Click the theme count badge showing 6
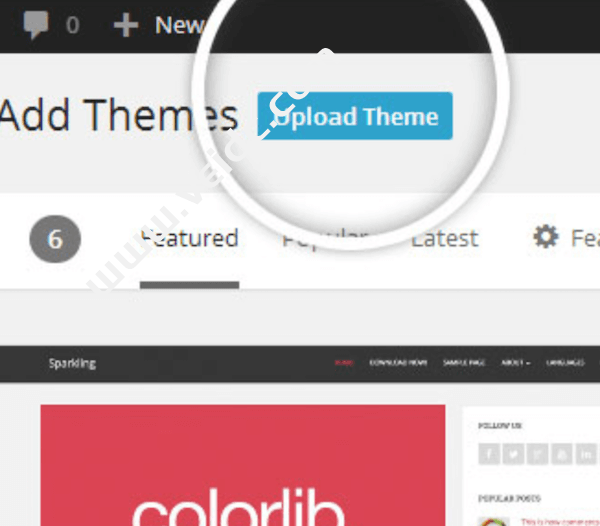Viewport: 600px width, 526px height. (x=55, y=239)
